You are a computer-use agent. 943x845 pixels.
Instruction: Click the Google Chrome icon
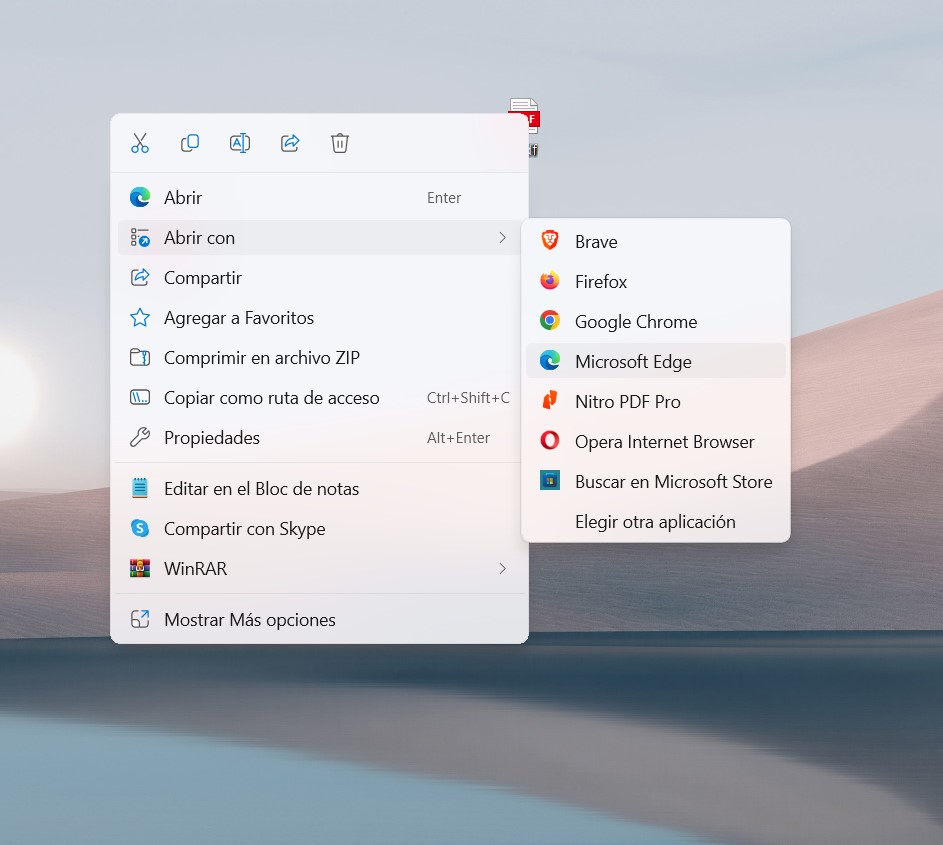(550, 321)
